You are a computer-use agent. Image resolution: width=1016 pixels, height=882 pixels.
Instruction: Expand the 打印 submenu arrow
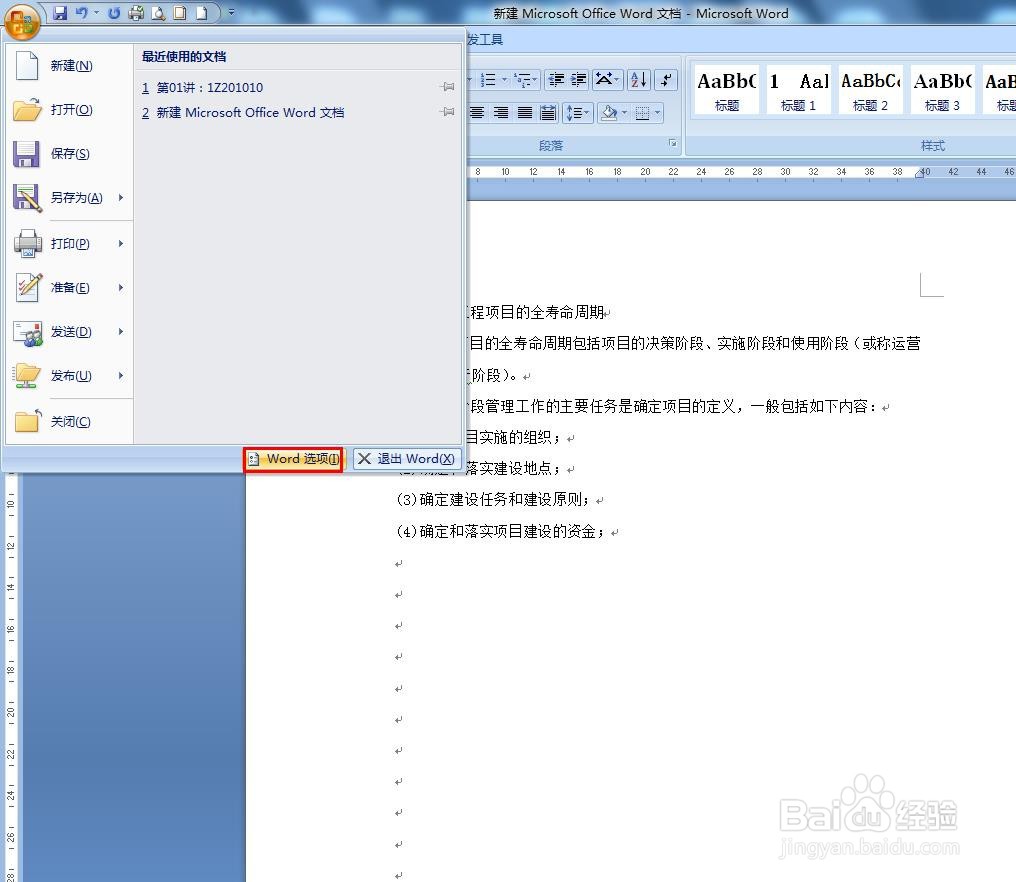tap(121, 244)
